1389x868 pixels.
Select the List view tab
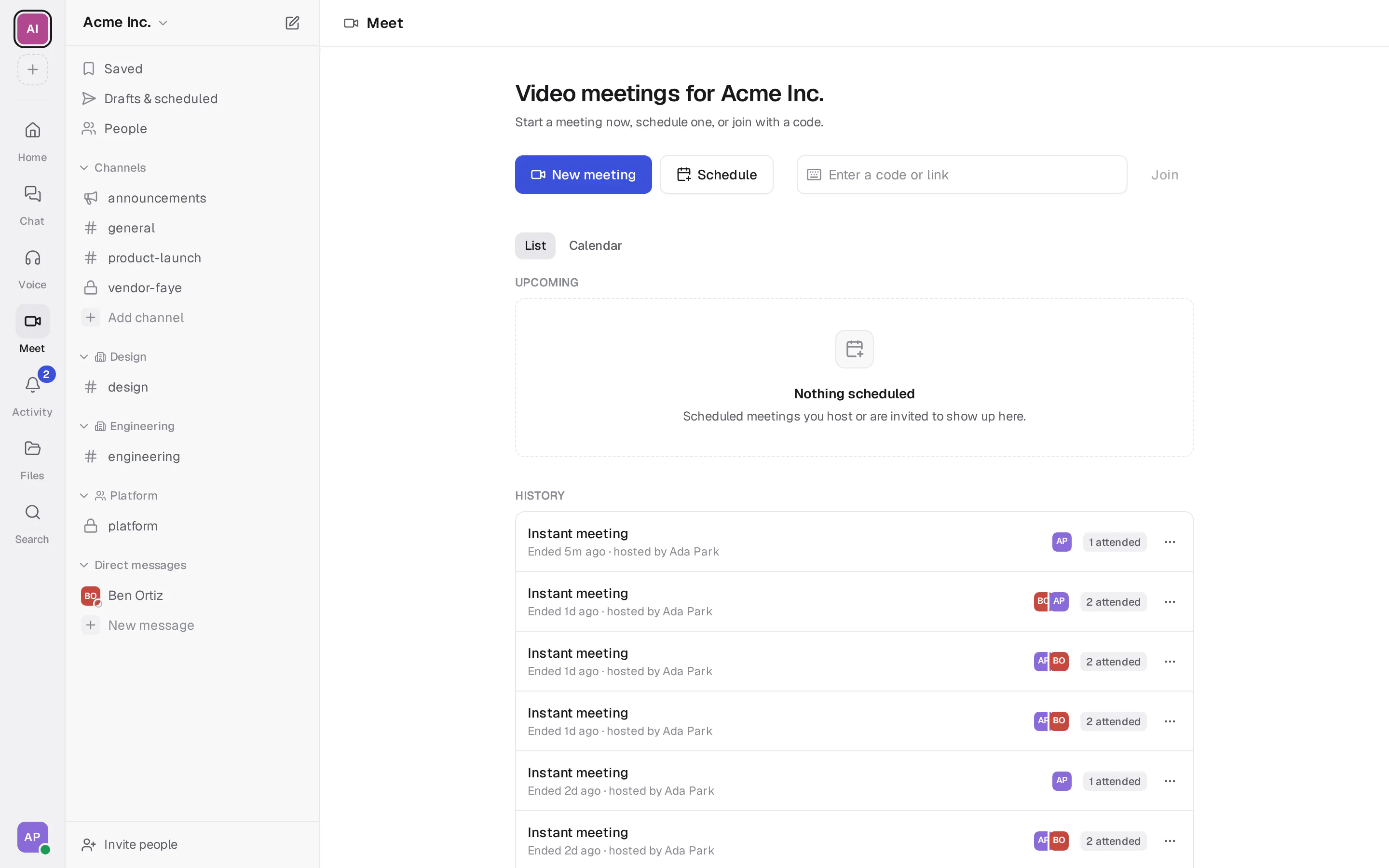[535, 246]
